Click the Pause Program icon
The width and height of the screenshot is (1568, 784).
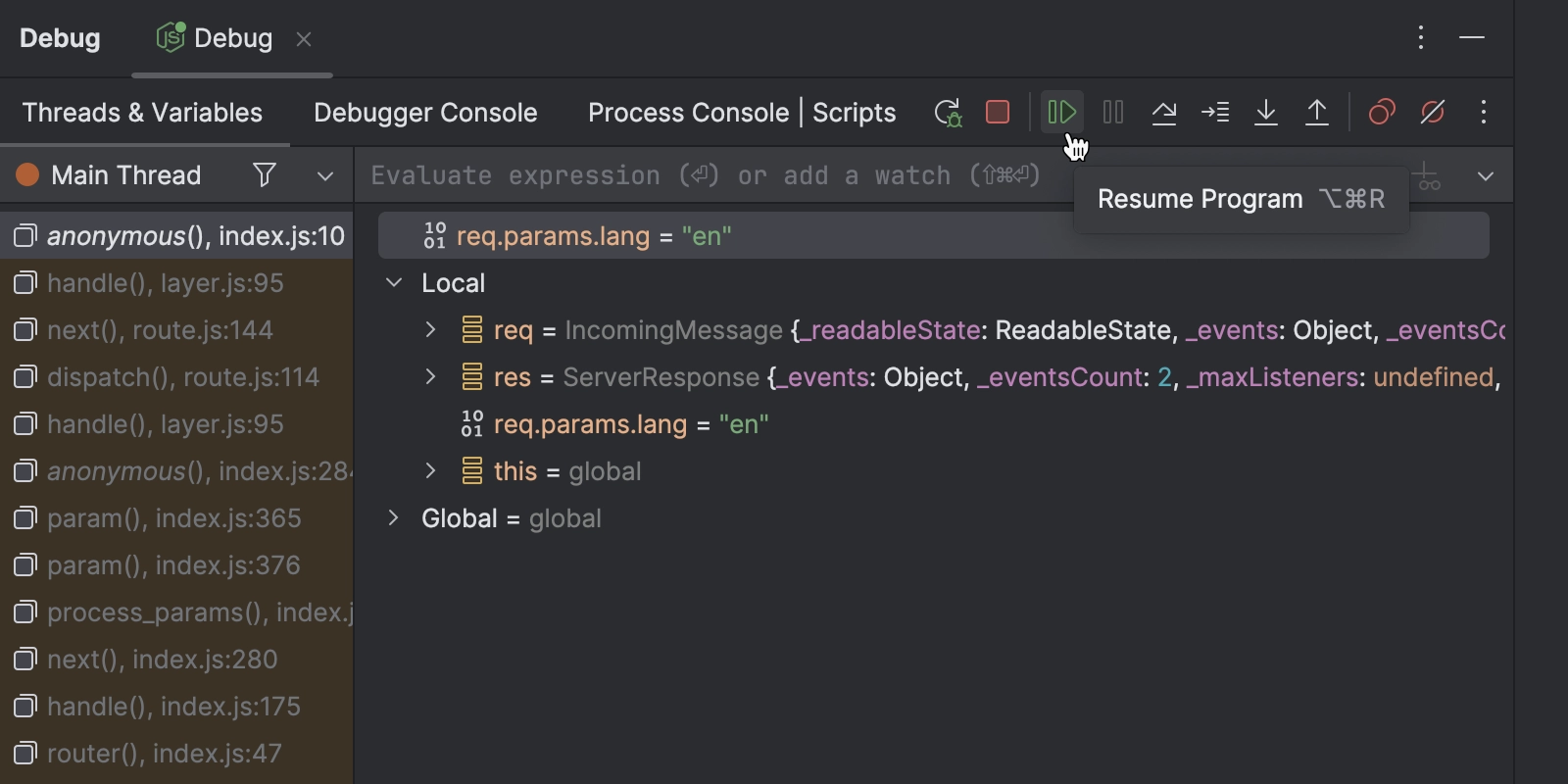point(1113,113)
